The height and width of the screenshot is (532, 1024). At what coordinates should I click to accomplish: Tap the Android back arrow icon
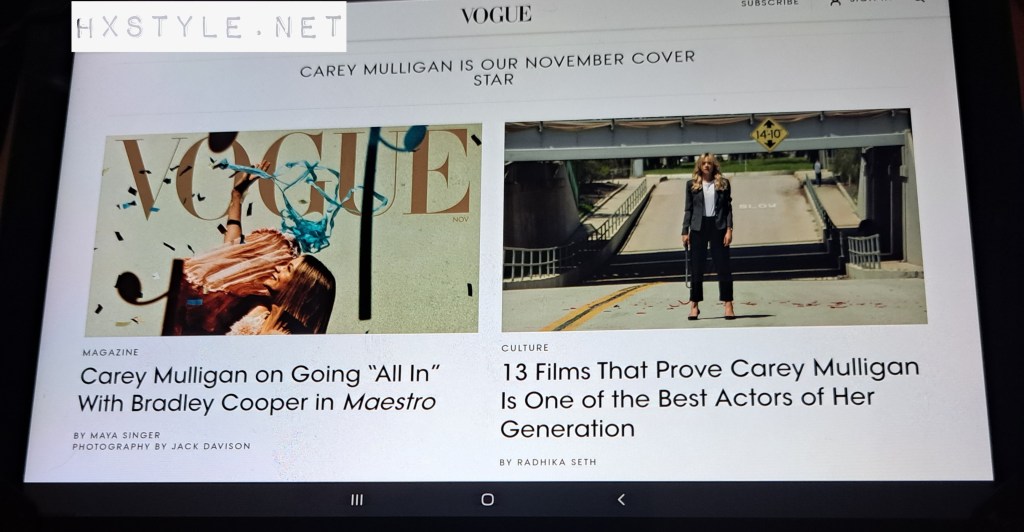tap(621, 499)
